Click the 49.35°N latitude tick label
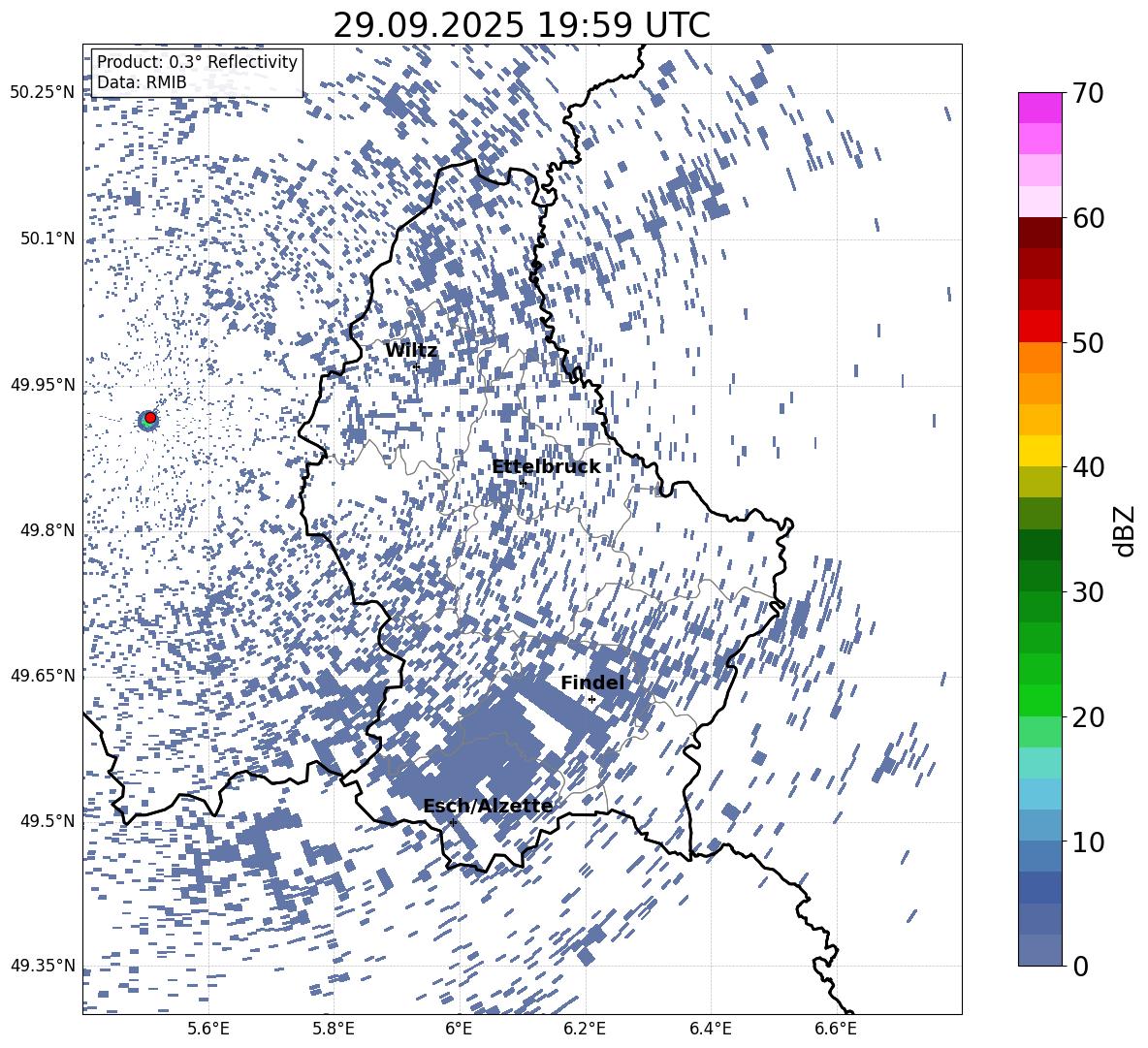Viewport: 1148px width, 1048px height. click(x=43, y=966)
